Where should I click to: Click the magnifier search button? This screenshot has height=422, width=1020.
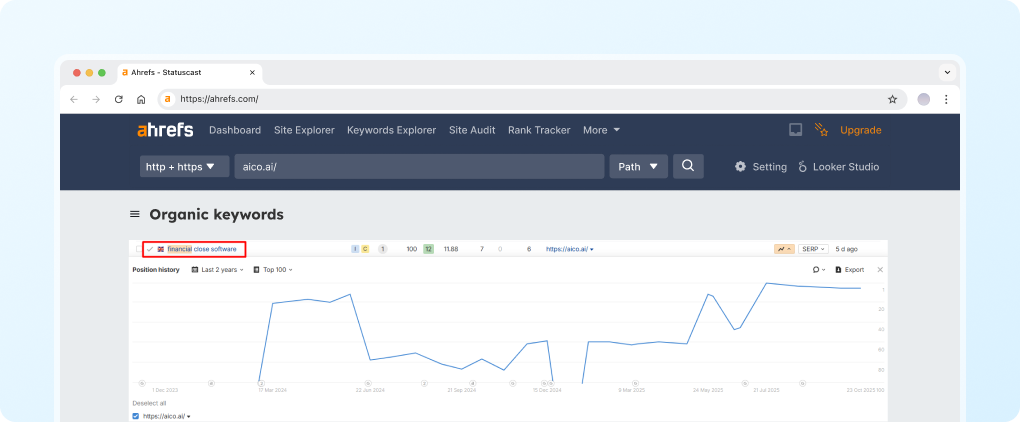coord(688,166)
